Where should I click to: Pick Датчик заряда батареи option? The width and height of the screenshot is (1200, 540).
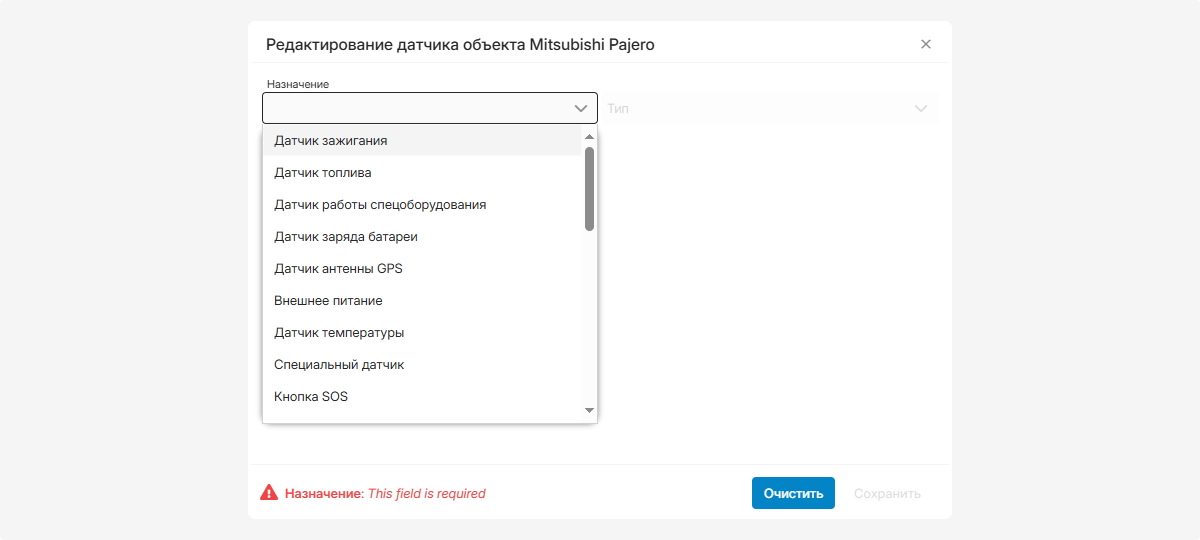pyautogui.click(x=346, y=237)
